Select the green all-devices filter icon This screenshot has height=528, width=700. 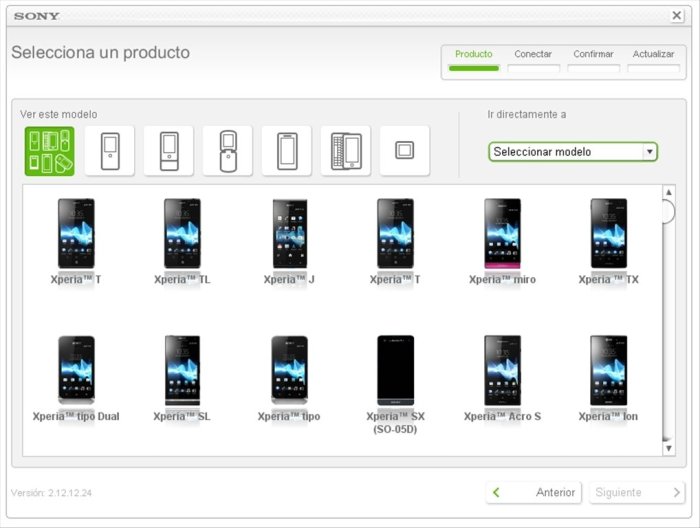tap(49, 151)
